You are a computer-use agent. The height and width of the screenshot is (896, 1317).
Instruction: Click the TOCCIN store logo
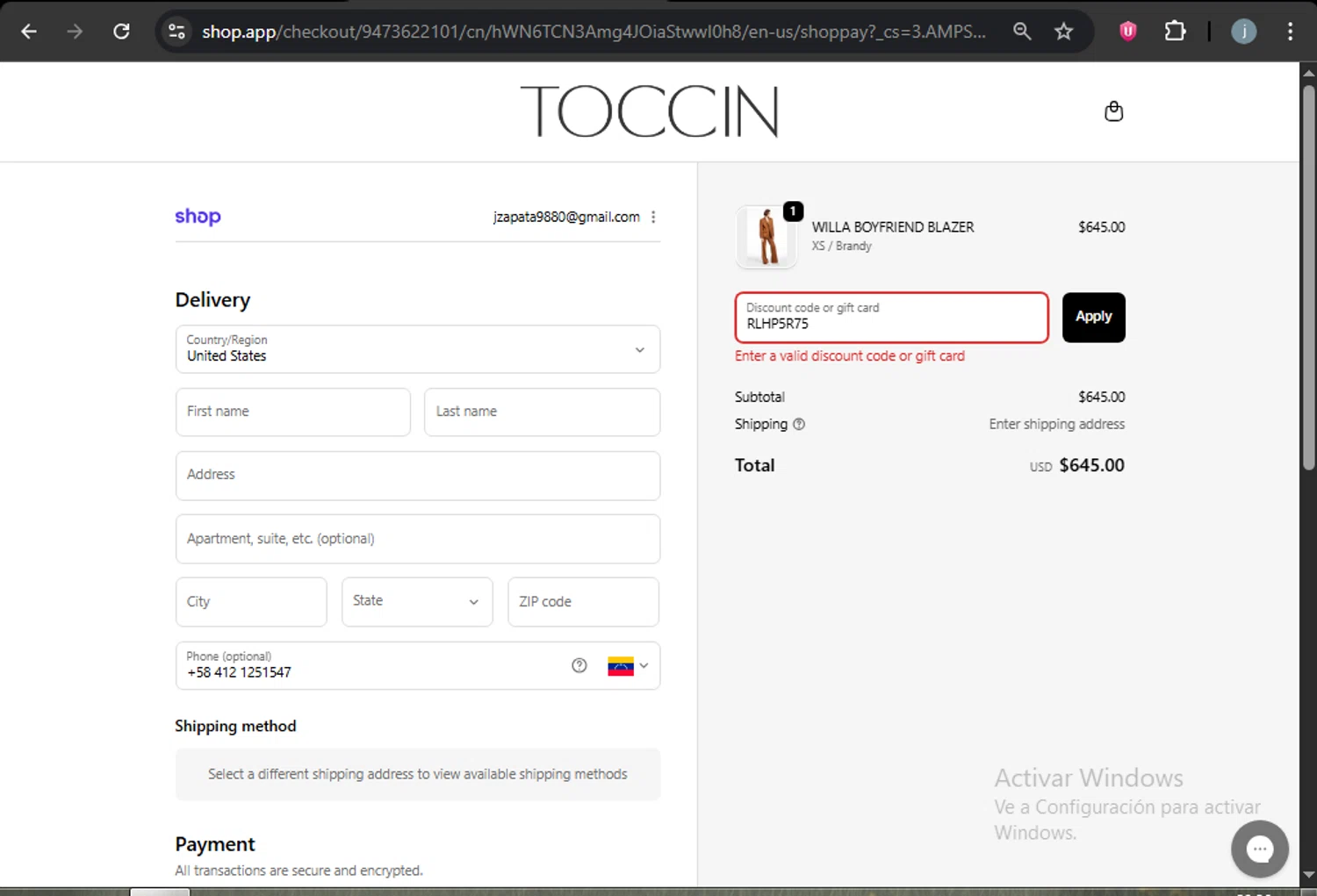[650, 111]
